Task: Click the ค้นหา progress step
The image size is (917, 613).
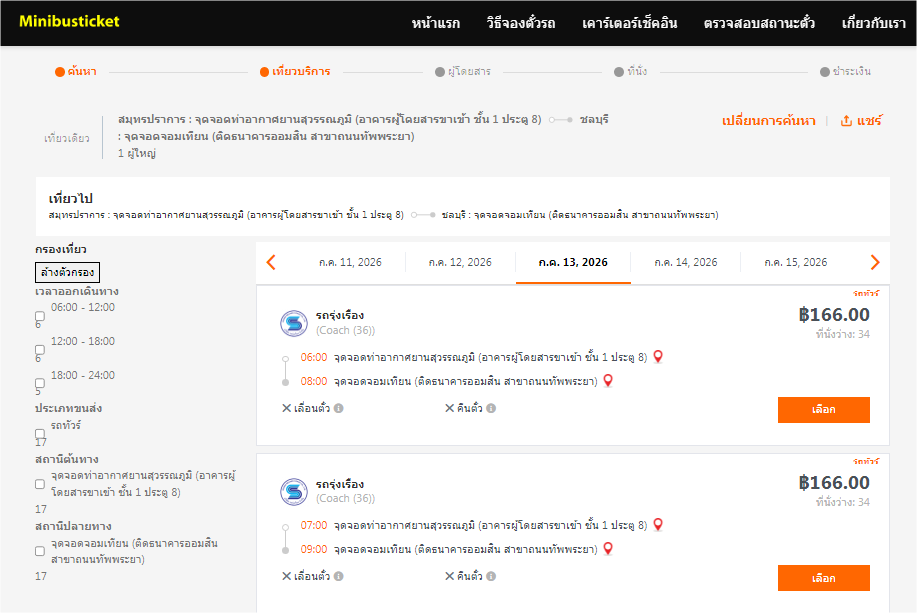Action: pyautogui.click(x=76, y=71)
